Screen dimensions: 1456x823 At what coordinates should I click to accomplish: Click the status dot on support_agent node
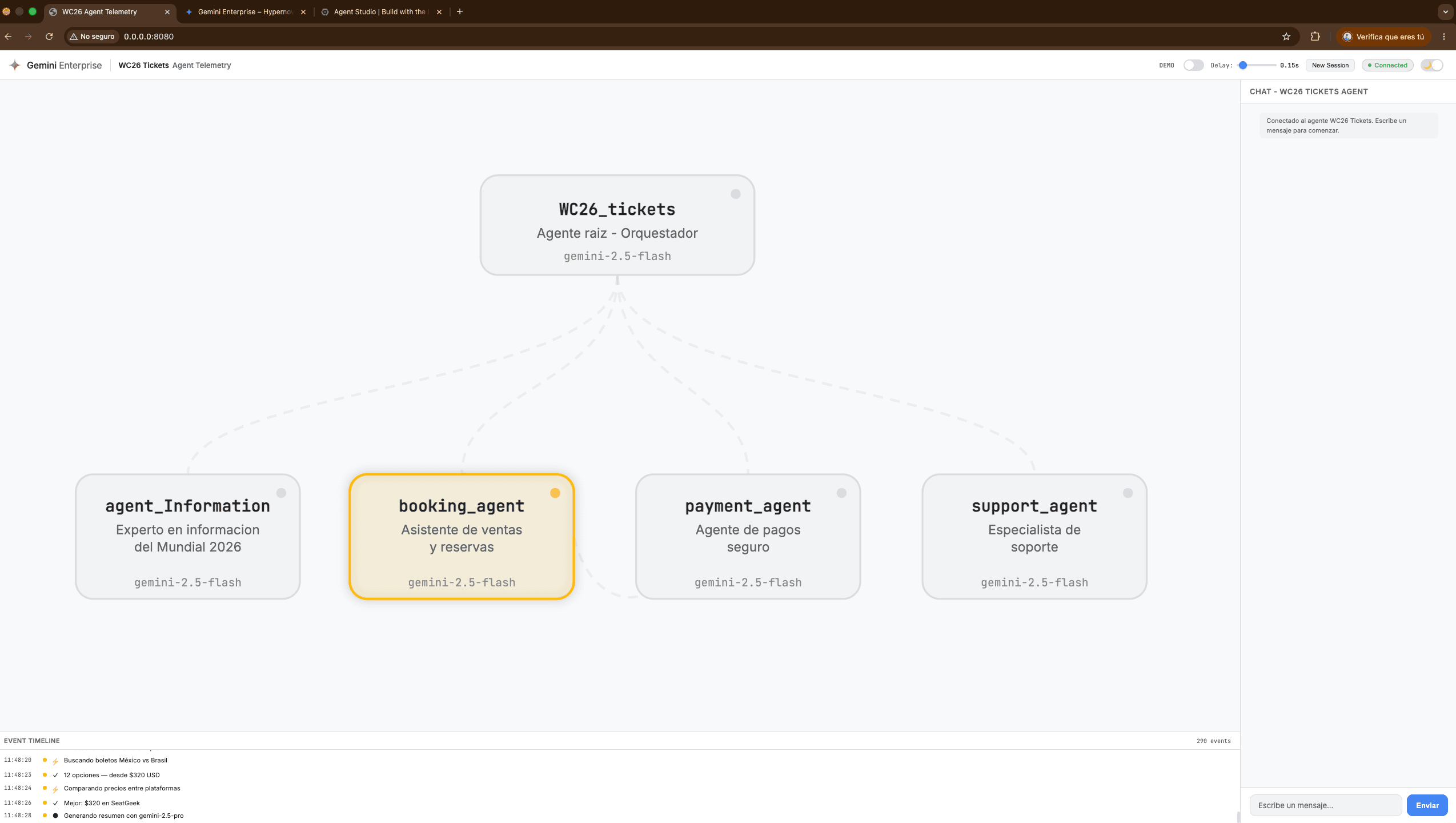pyautogui.click(x=1128, y=493)
